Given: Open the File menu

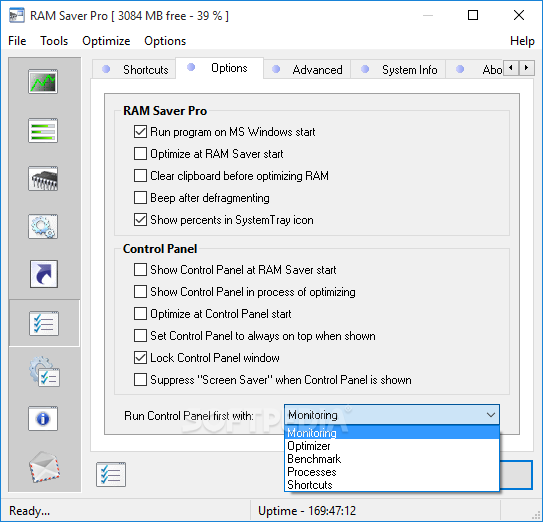Looking at the screenshot, I should (17, 41).
